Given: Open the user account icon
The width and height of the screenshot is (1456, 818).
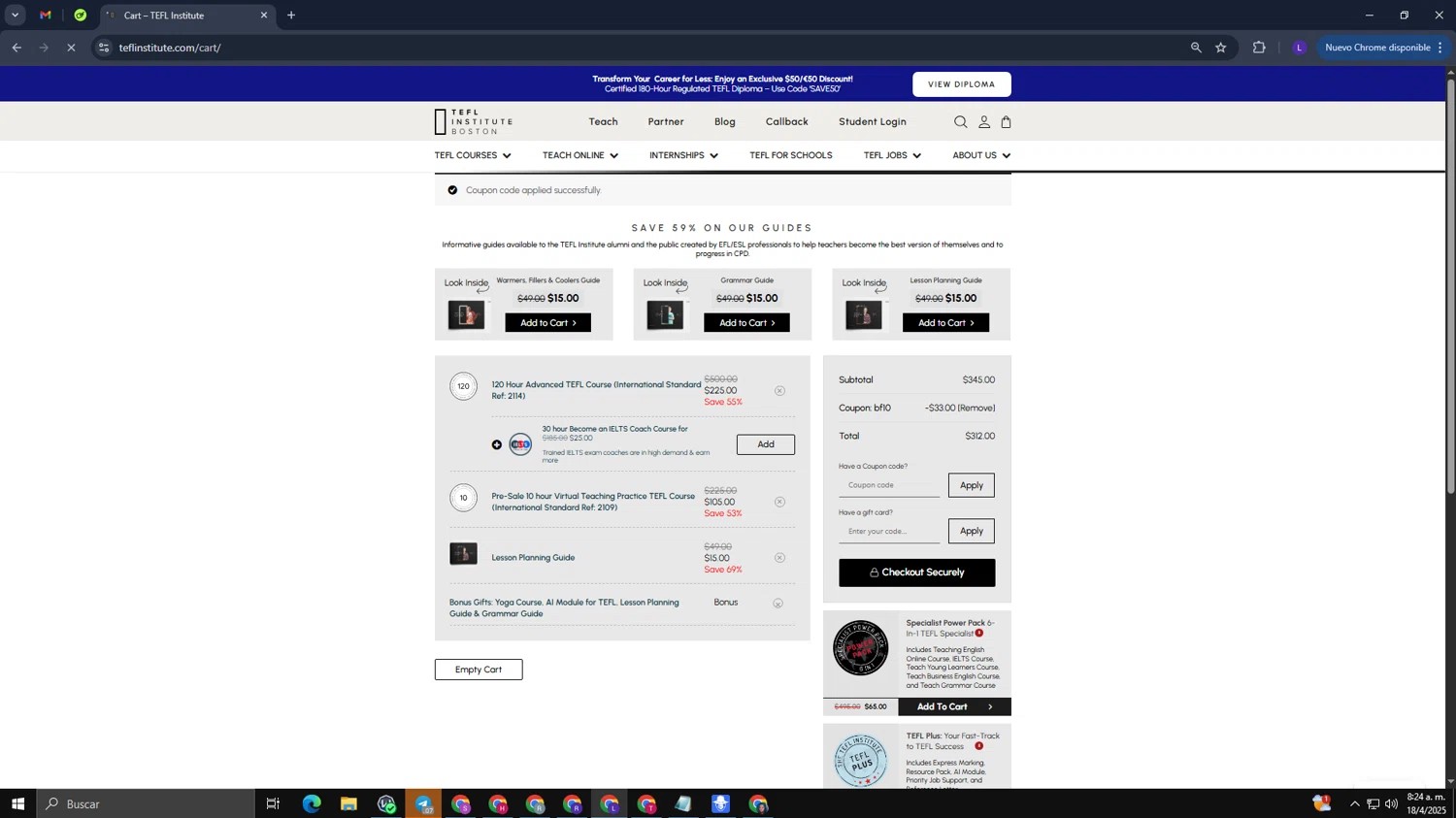Looking at the screenshot, I should coord(983,122).
